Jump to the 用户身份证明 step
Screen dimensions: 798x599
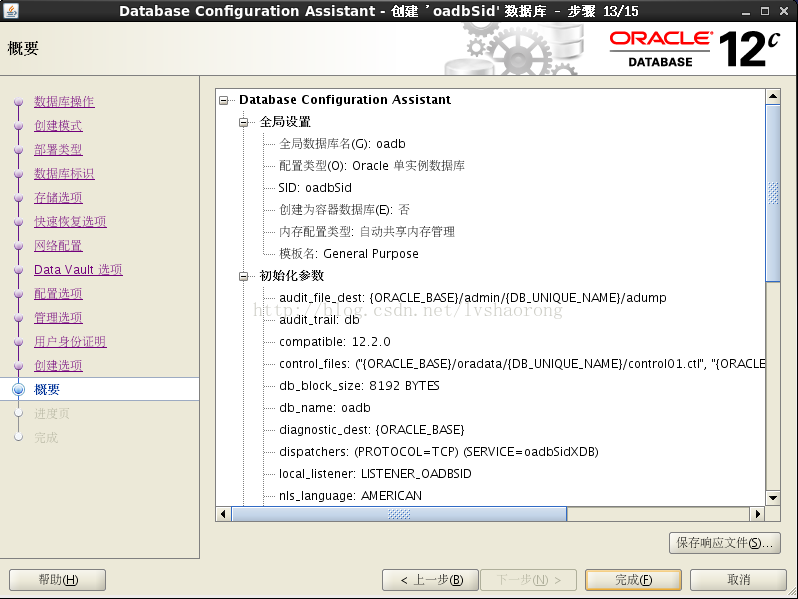[70, 341]
